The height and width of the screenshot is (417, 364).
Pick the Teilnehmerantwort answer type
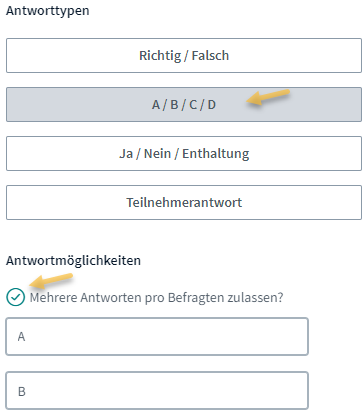184,202
